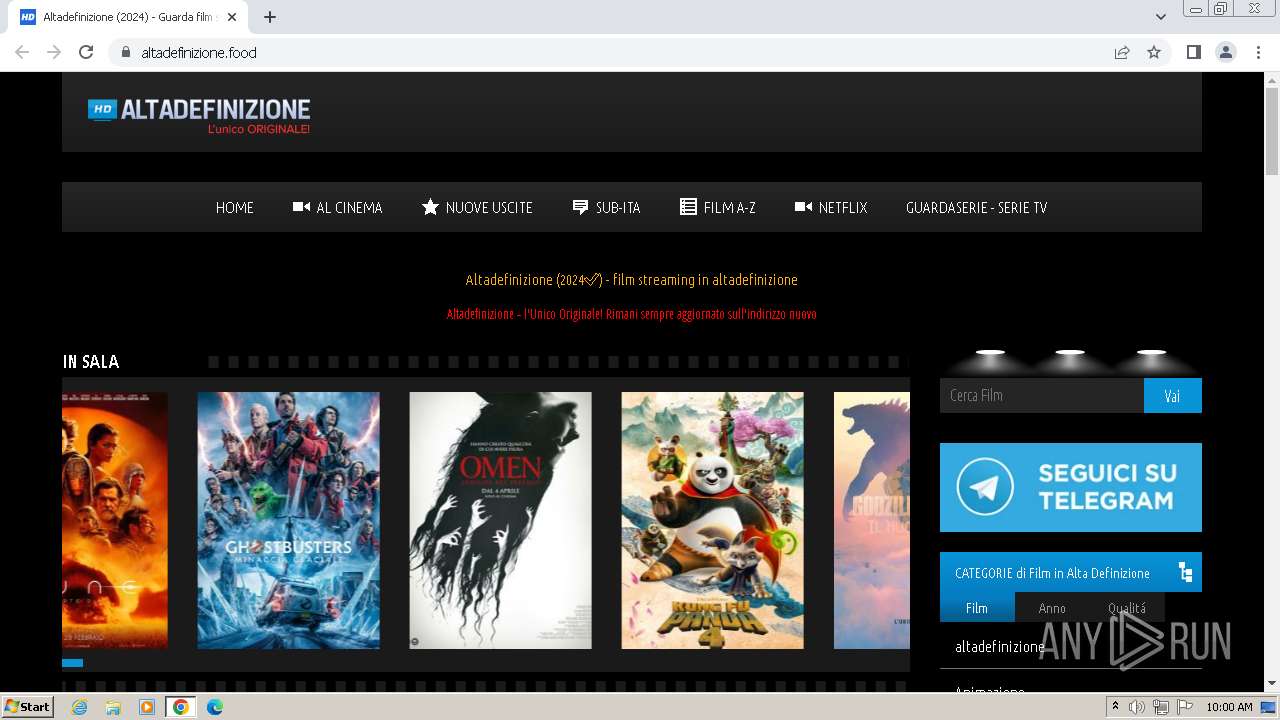Go forward in browser history
Viewport: 1280px width, 720px height.
point(54,52)
